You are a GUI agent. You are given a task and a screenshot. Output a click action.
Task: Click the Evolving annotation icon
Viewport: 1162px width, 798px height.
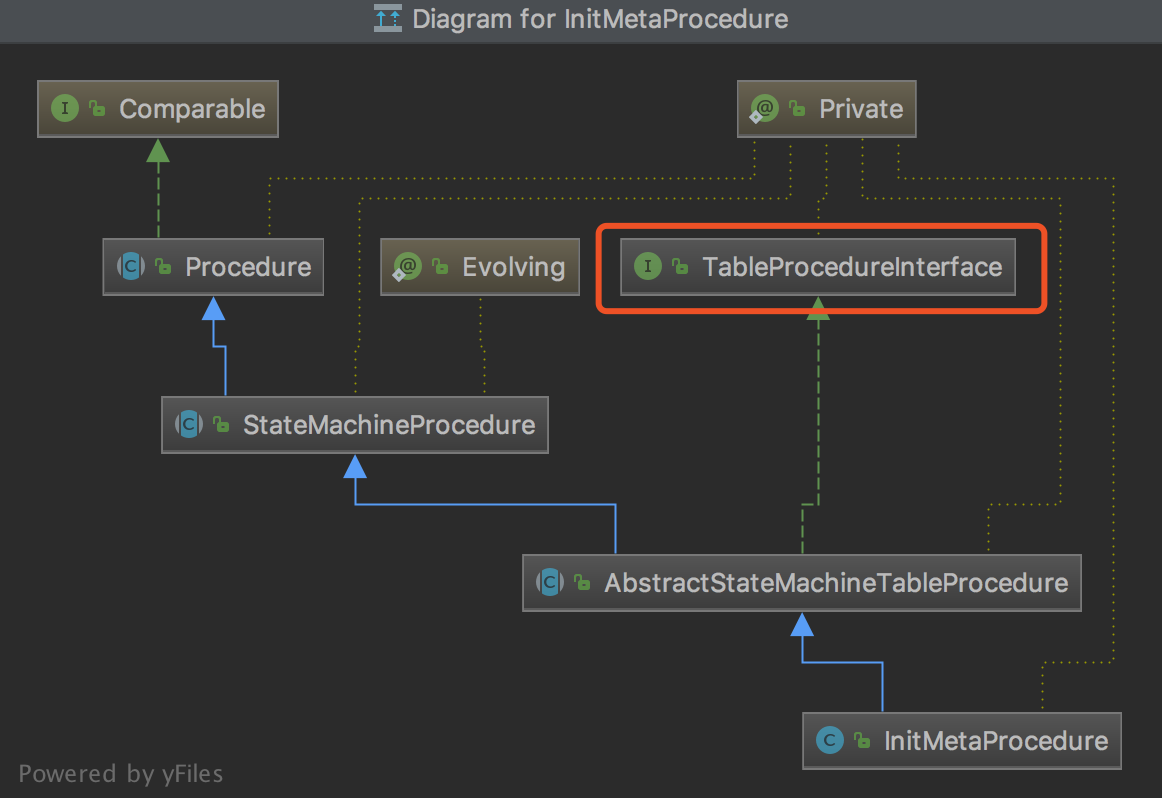click(x=408, y=267)
